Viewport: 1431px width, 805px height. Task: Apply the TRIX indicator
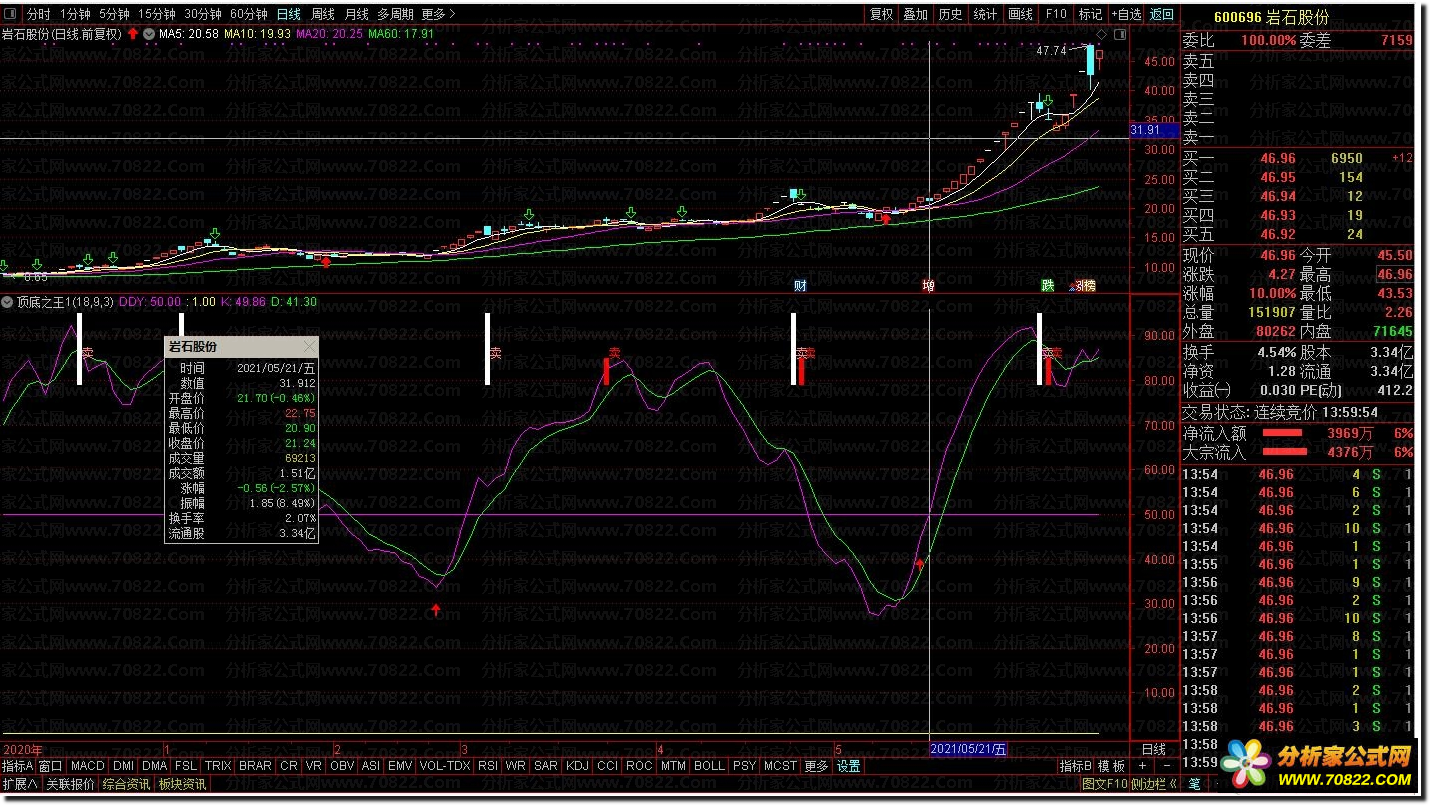[x=218, y=766]
